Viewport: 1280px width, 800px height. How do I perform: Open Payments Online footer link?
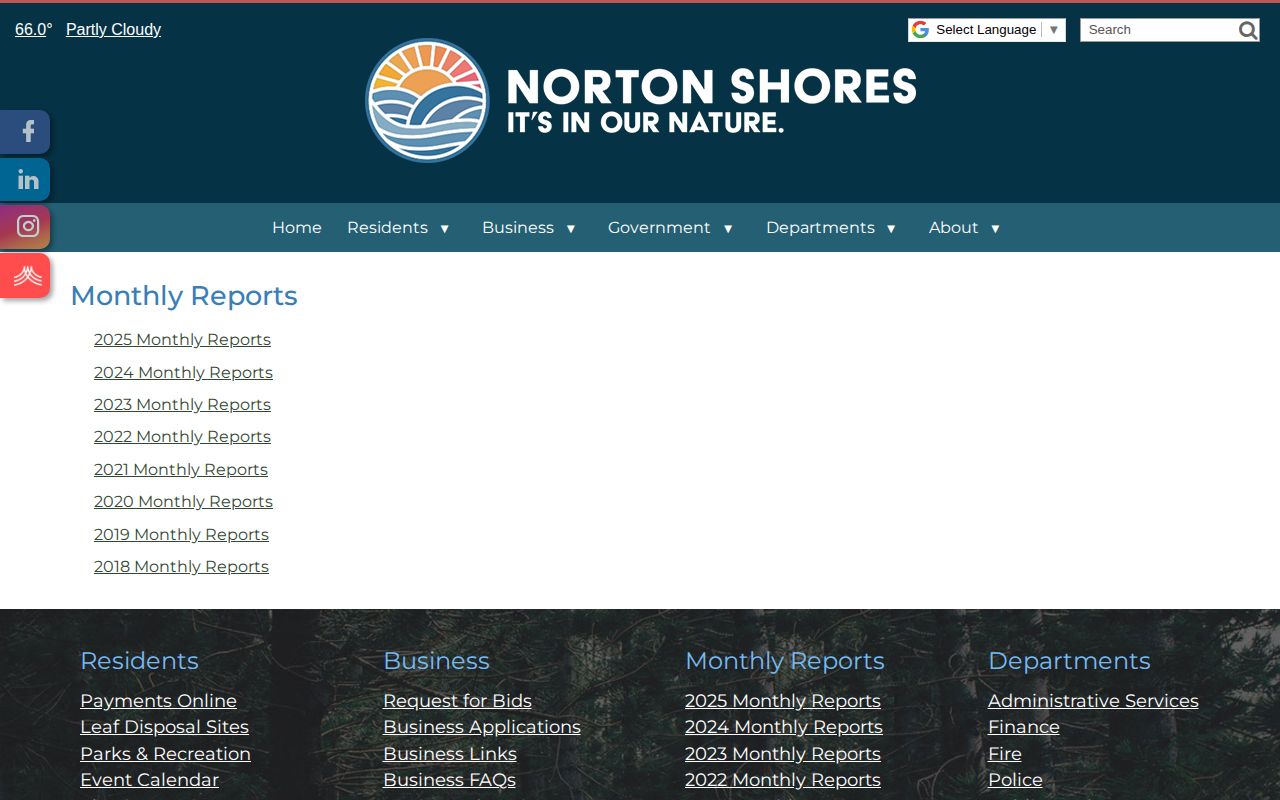(x=158, y=701)
